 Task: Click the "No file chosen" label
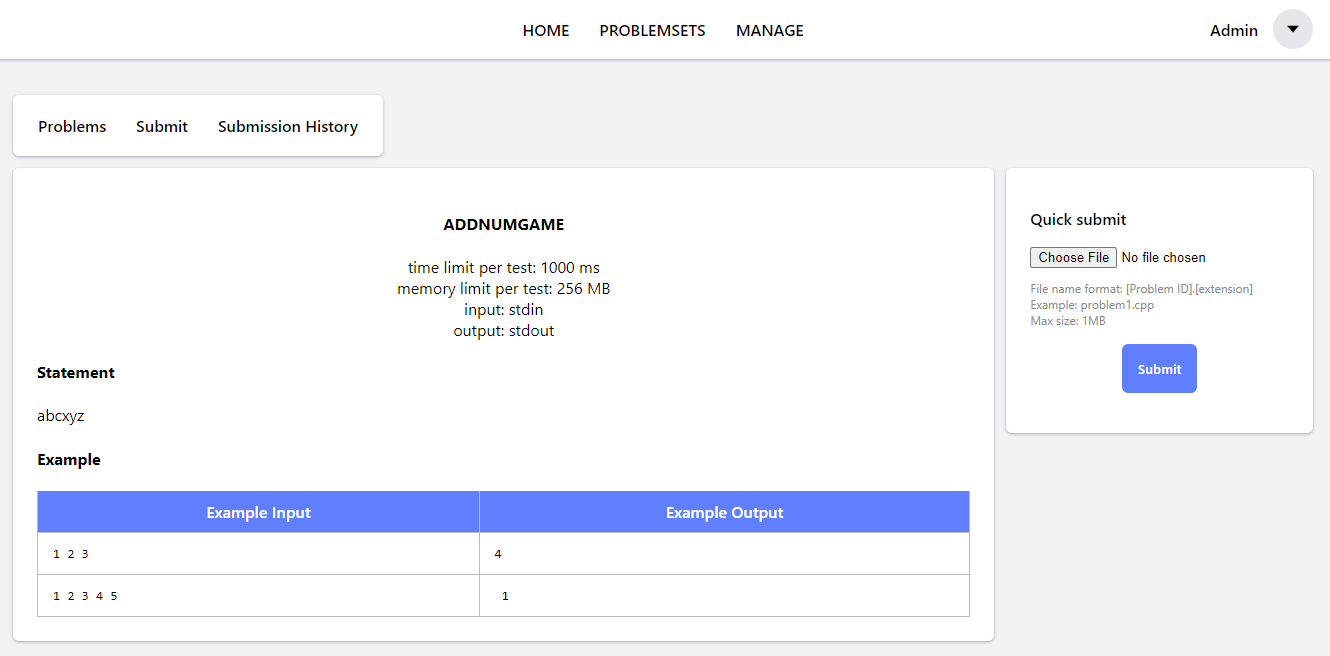click(x=1163, y=257)
